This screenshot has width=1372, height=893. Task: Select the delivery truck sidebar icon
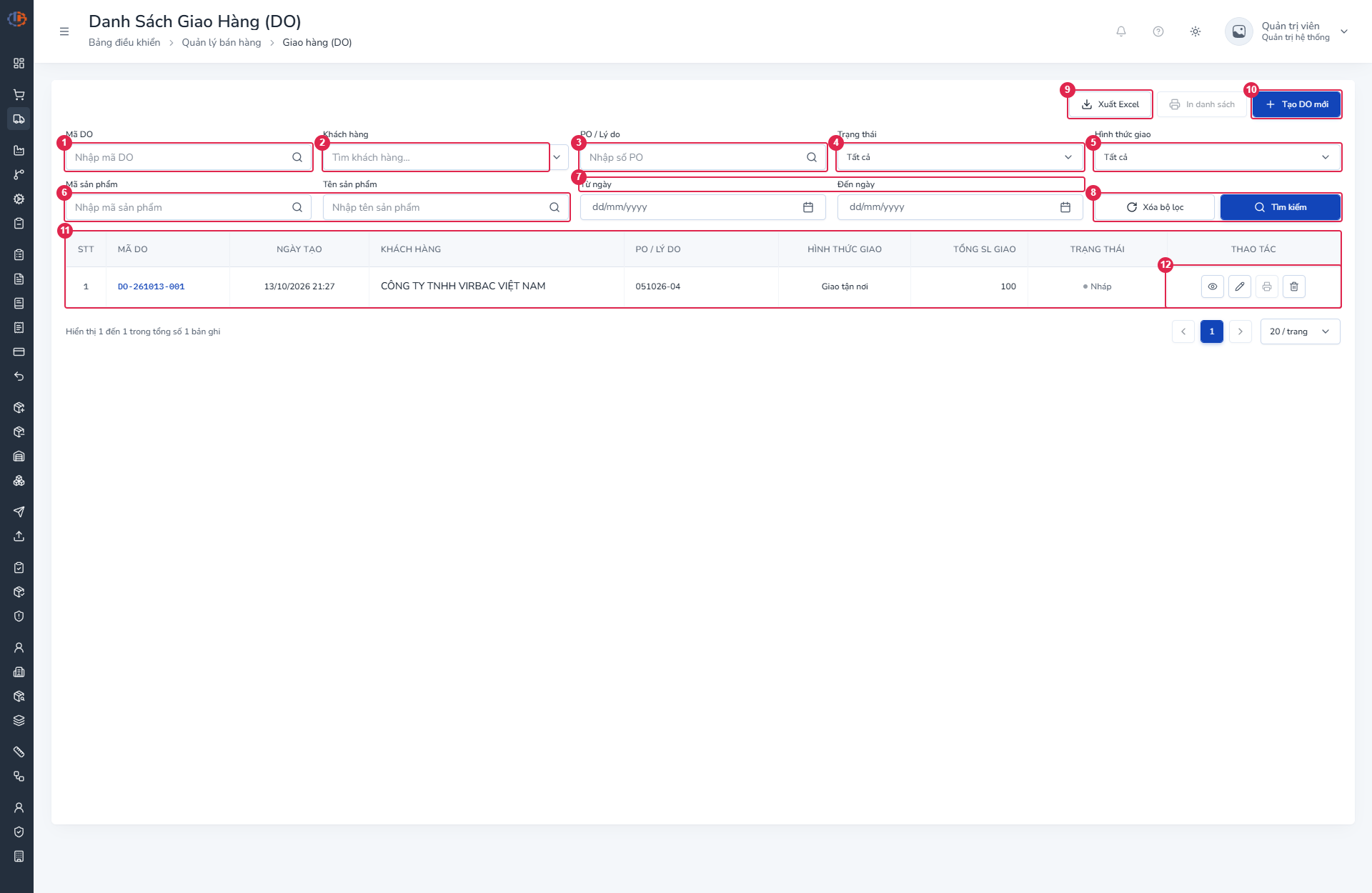pos(19,119)
